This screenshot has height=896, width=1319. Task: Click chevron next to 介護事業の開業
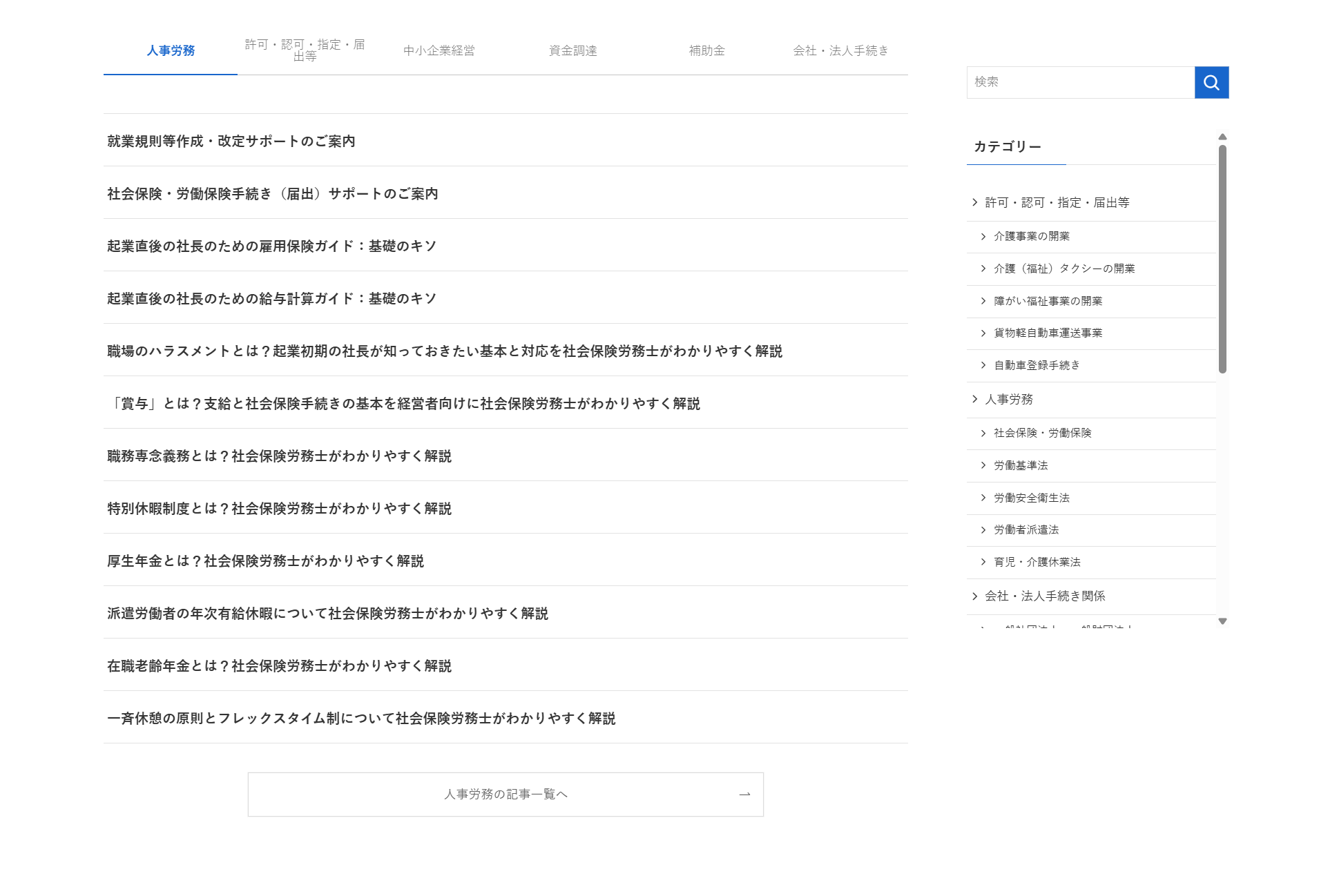[983, 237]
